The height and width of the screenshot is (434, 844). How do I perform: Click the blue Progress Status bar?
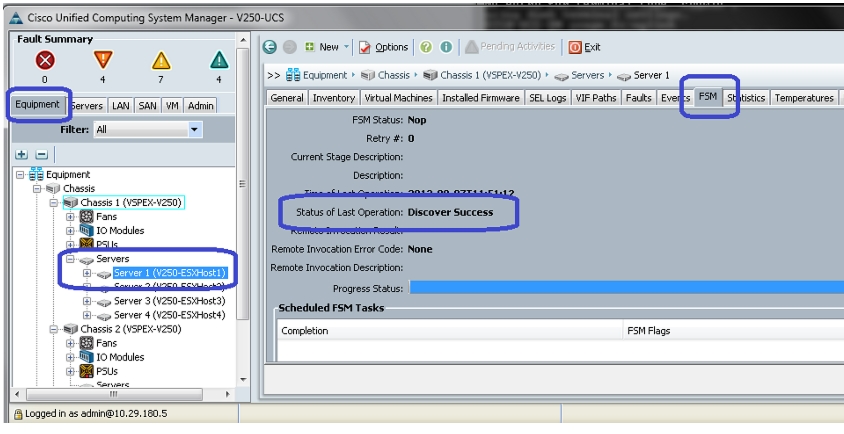626,288
